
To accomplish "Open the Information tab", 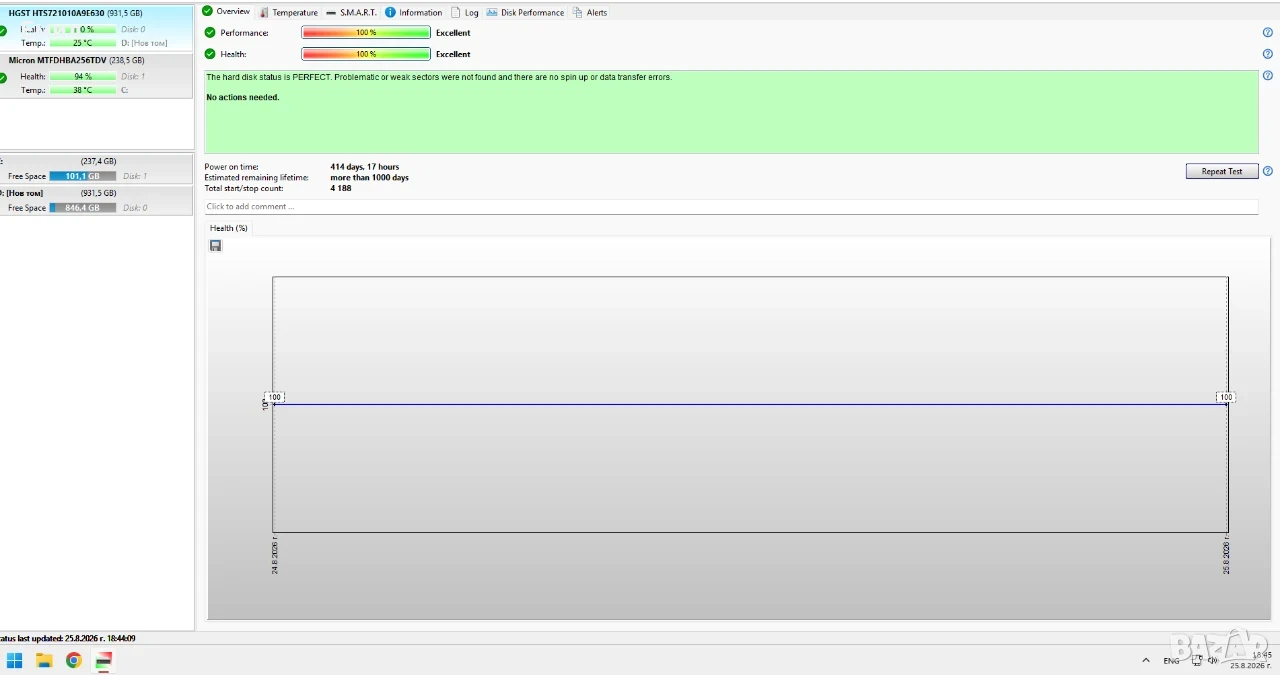I will pyautogui.click(x=413, y=13).
